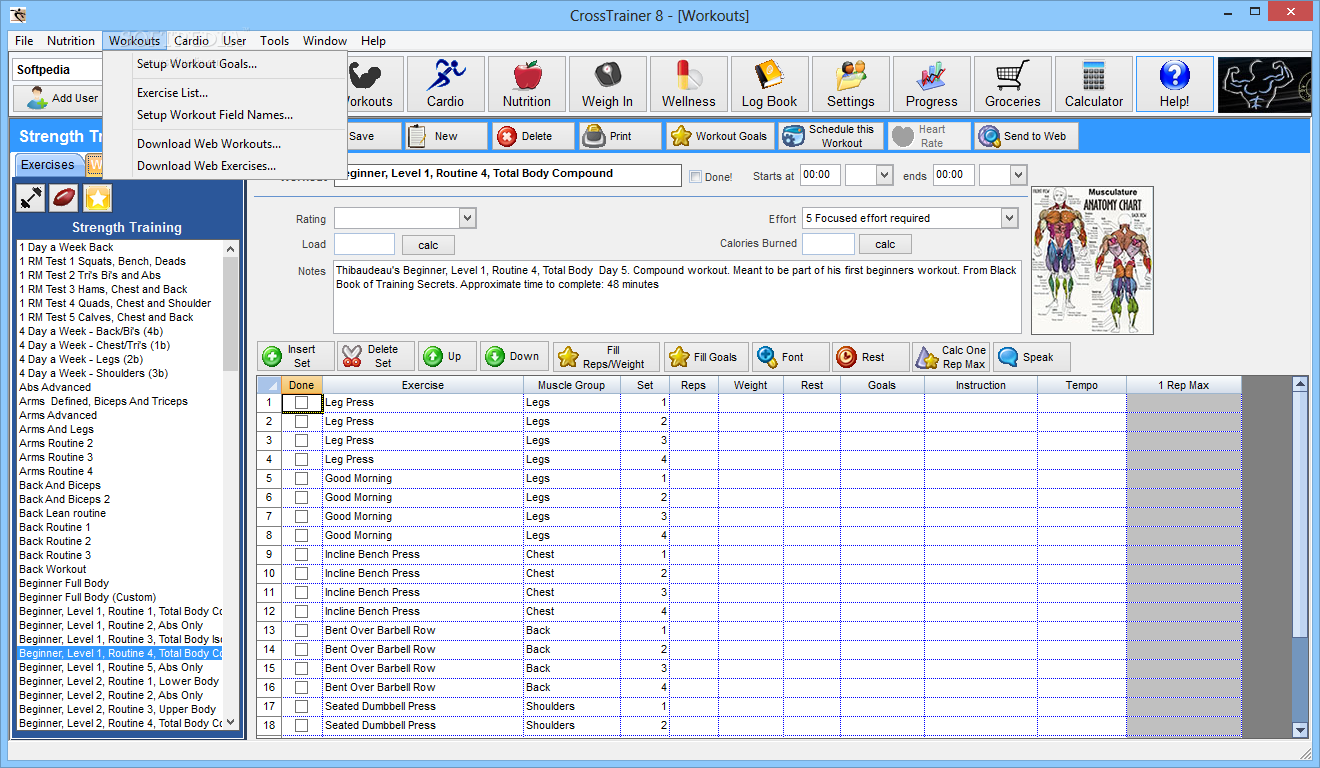1320x768 pixels.
Task: Open the Settings toolbar icon
Action: coord(851,84)
